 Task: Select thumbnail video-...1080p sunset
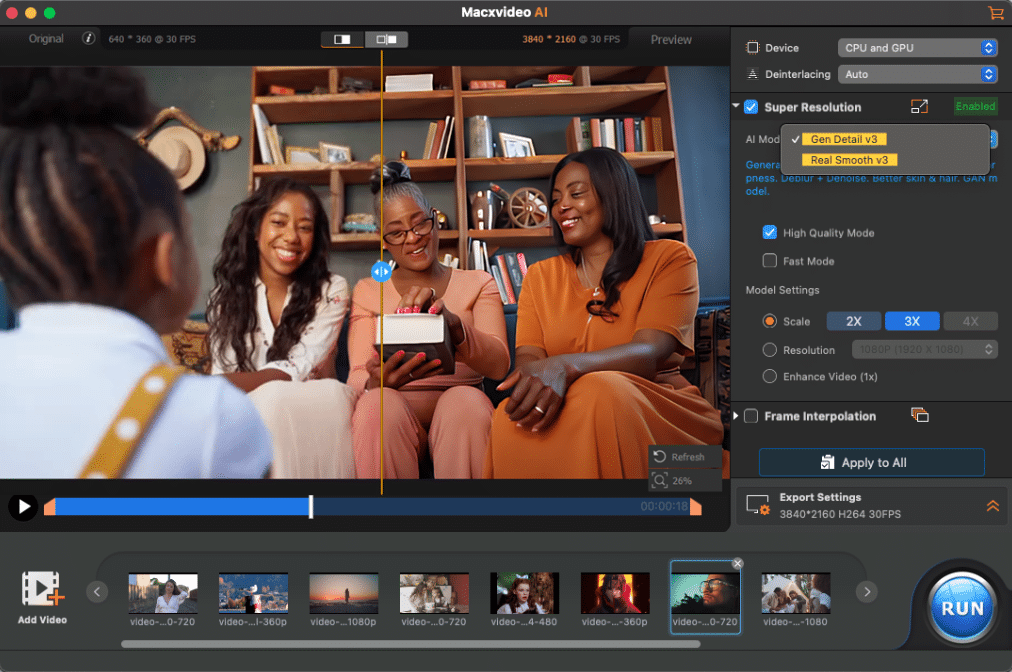point(343,593)
